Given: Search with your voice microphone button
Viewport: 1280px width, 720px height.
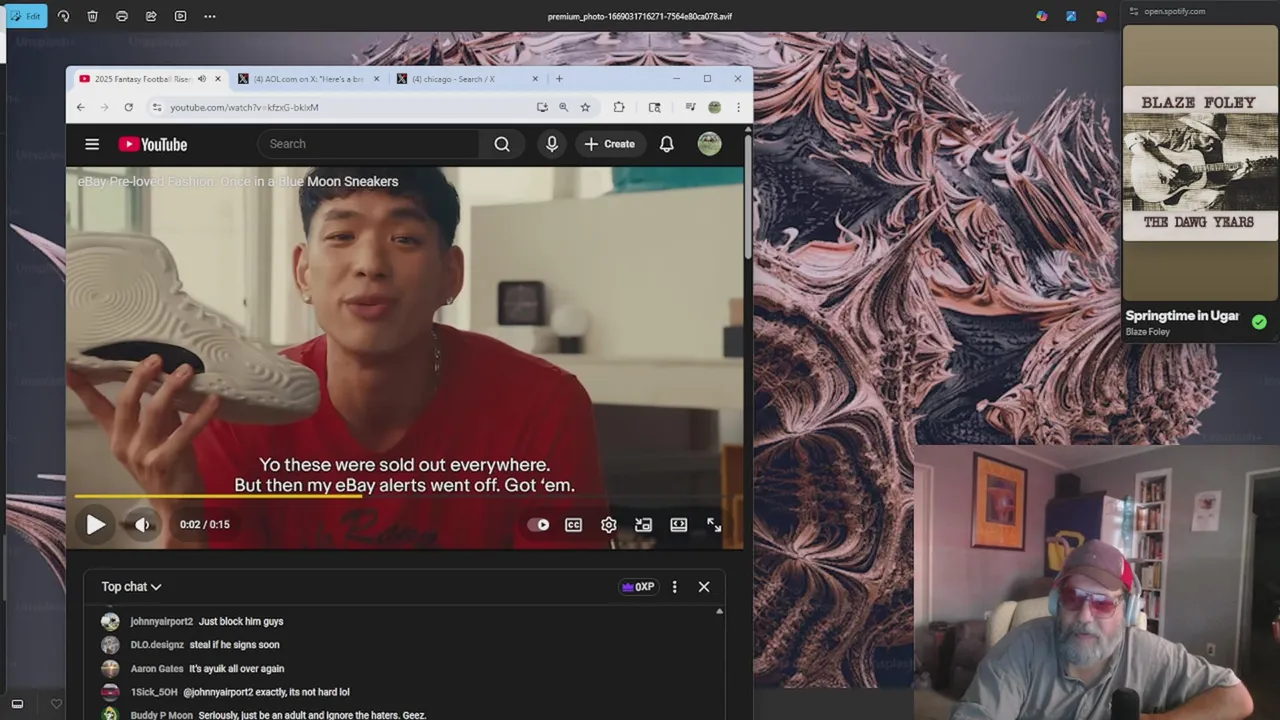Looking at the screenshot, I should coord(551,144).
